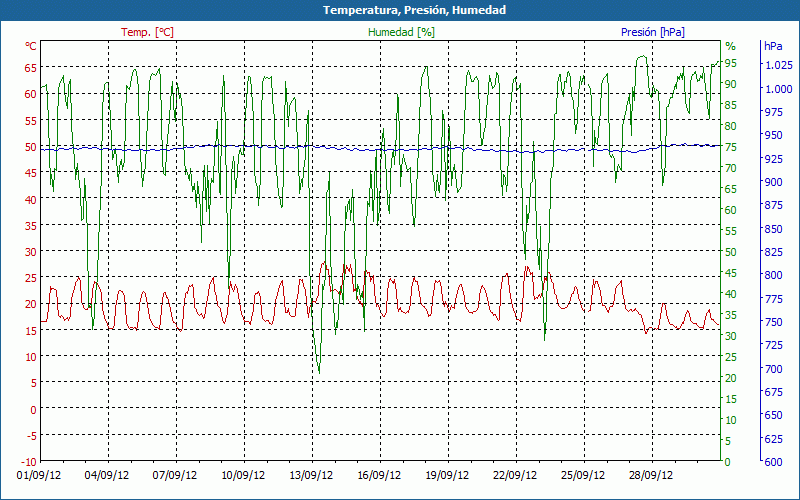Click the hPa axis unit label
This screenshot has height=500, width=800.
click(773, 46)
